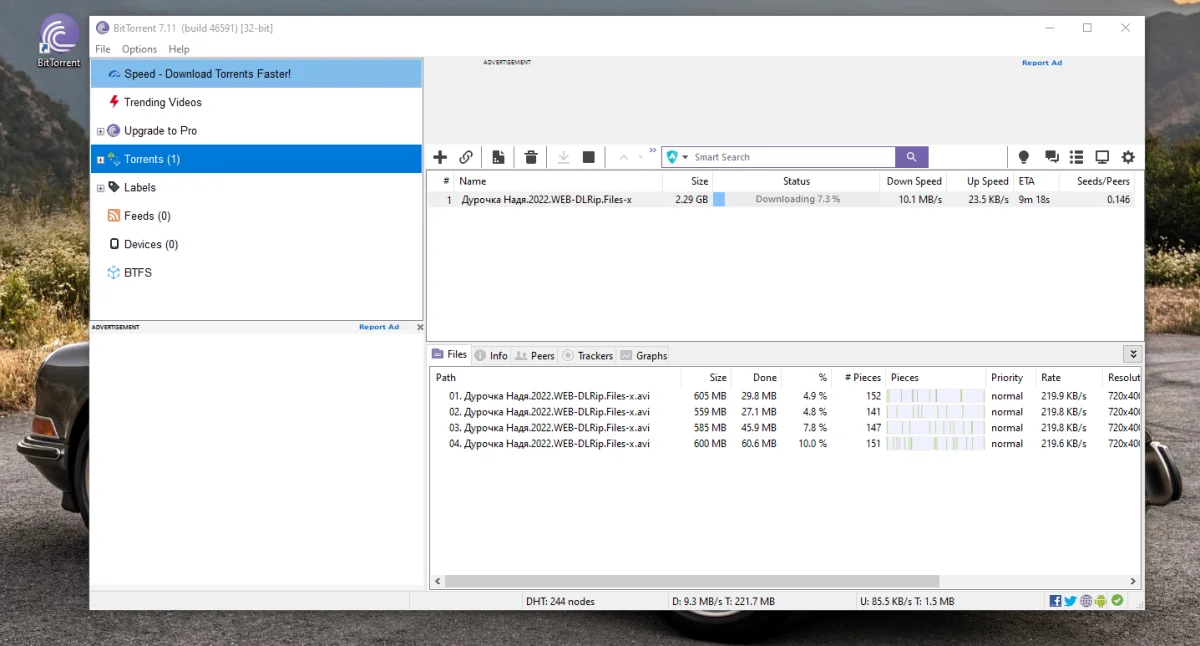Click the lightbulb icon in the toolbar
This screenshot has width=1200, height=646.
(1023, 157)
